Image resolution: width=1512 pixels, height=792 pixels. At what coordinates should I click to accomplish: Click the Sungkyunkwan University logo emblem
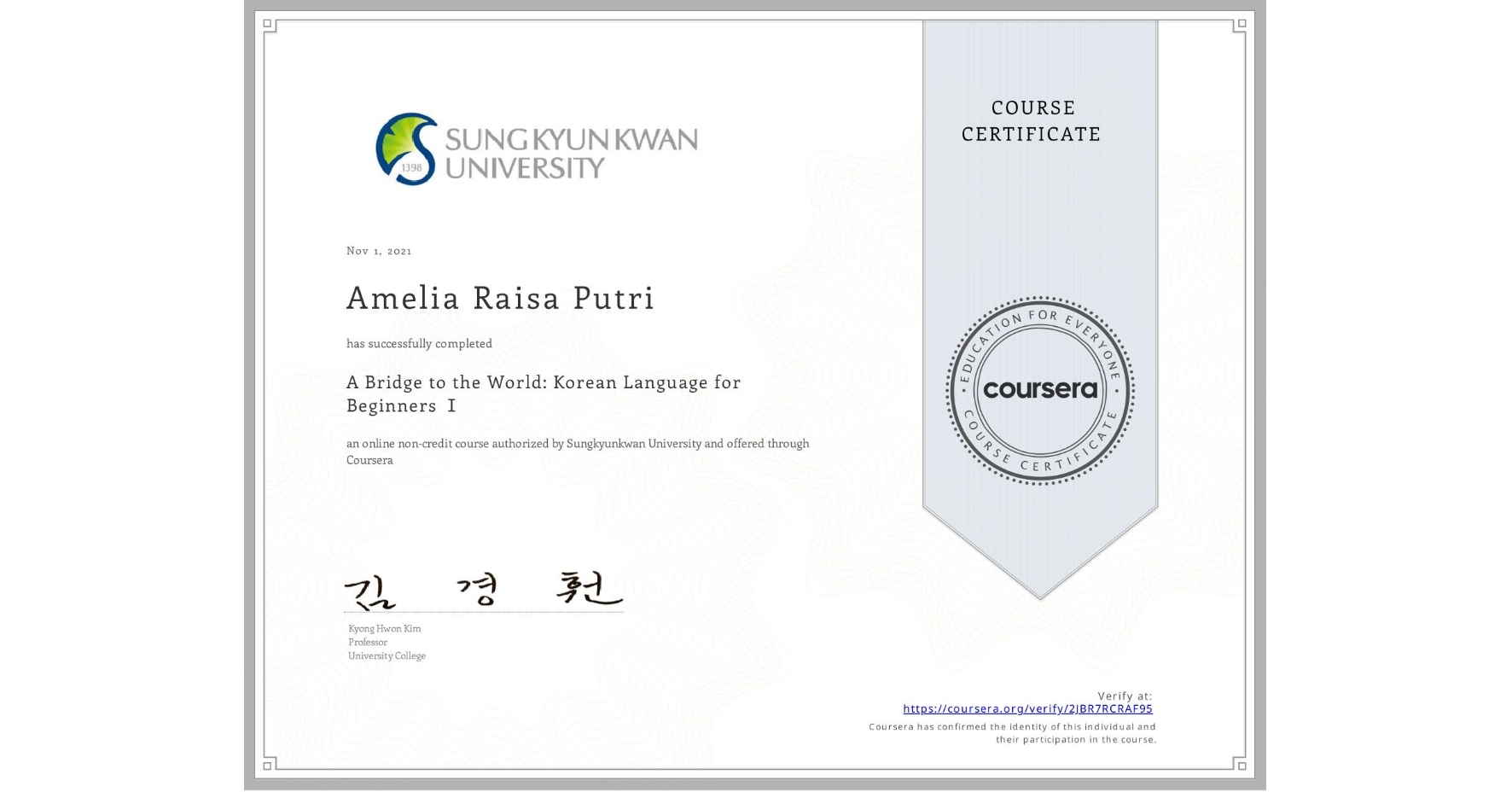(x=408, y=145)
